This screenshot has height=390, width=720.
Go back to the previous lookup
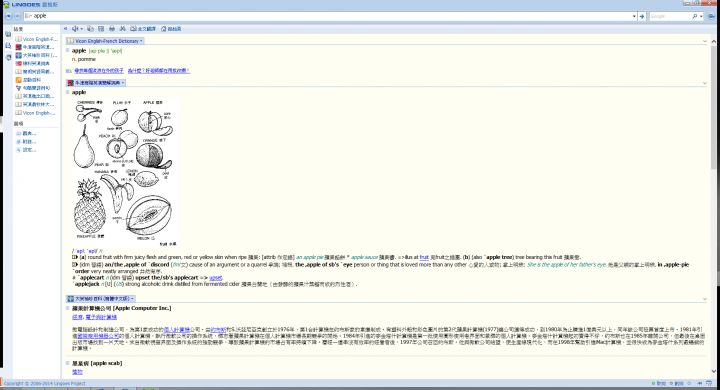[x=8, y=16]
